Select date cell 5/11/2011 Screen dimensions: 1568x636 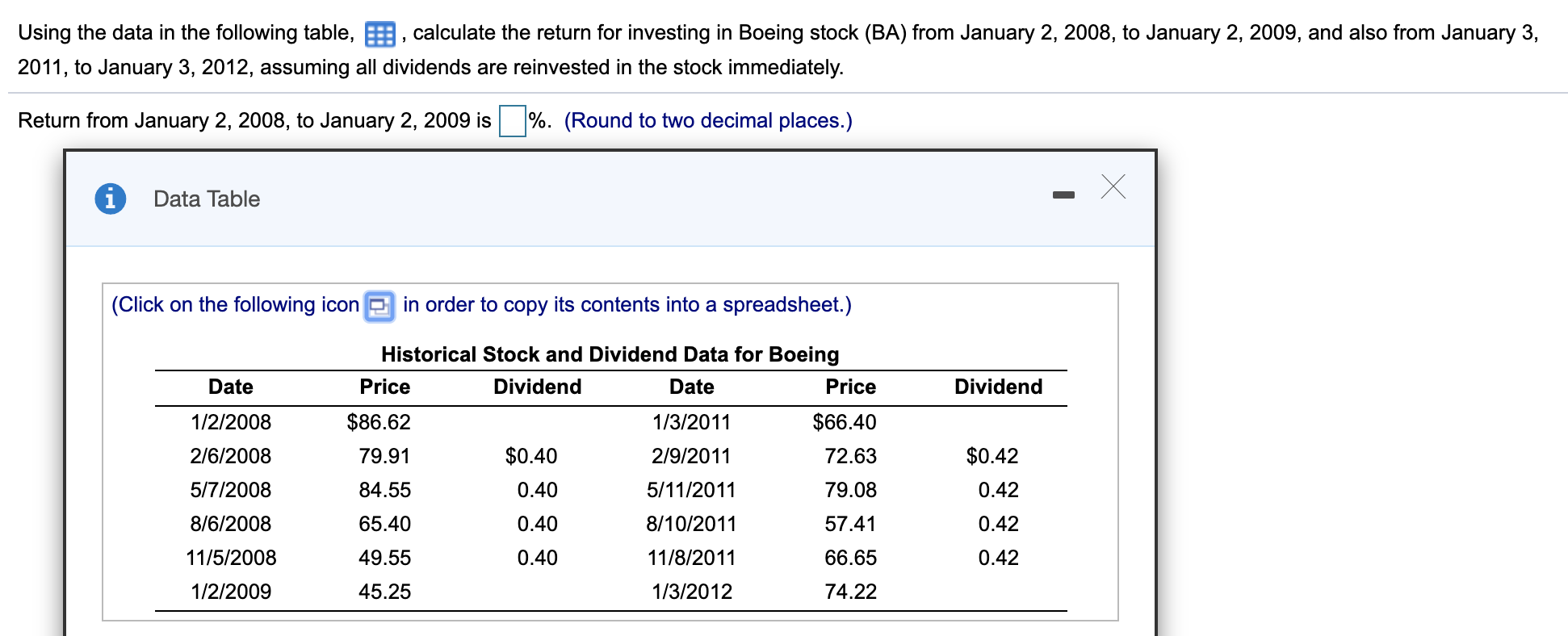691,490
